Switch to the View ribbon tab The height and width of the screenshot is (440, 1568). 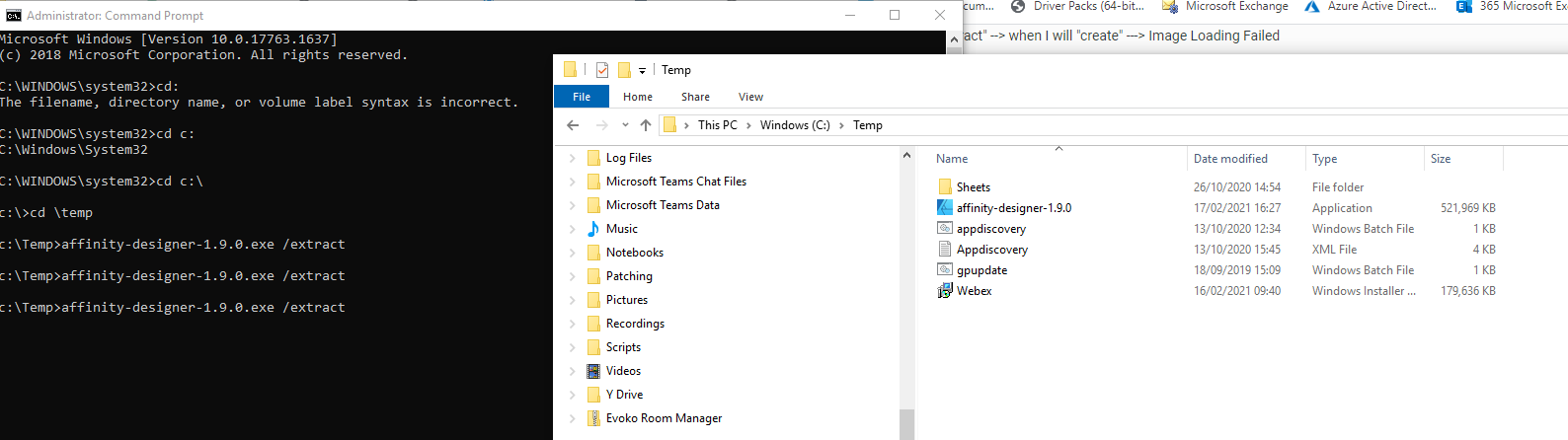750,97
